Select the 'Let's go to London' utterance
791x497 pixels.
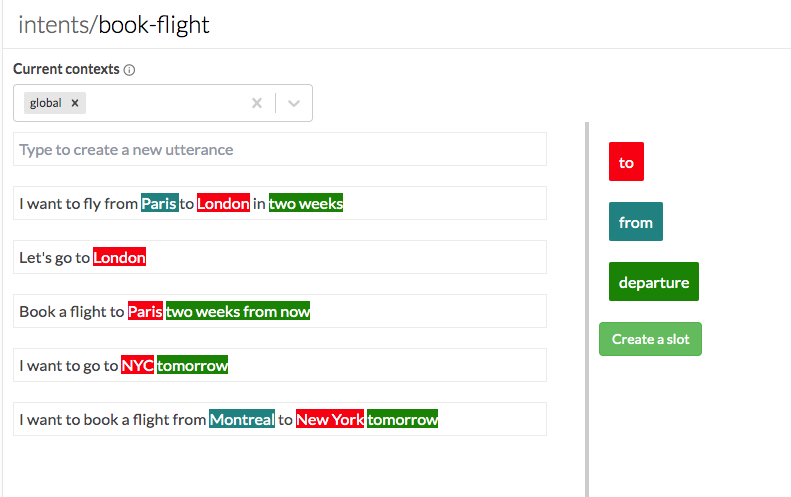pos(280,257)
